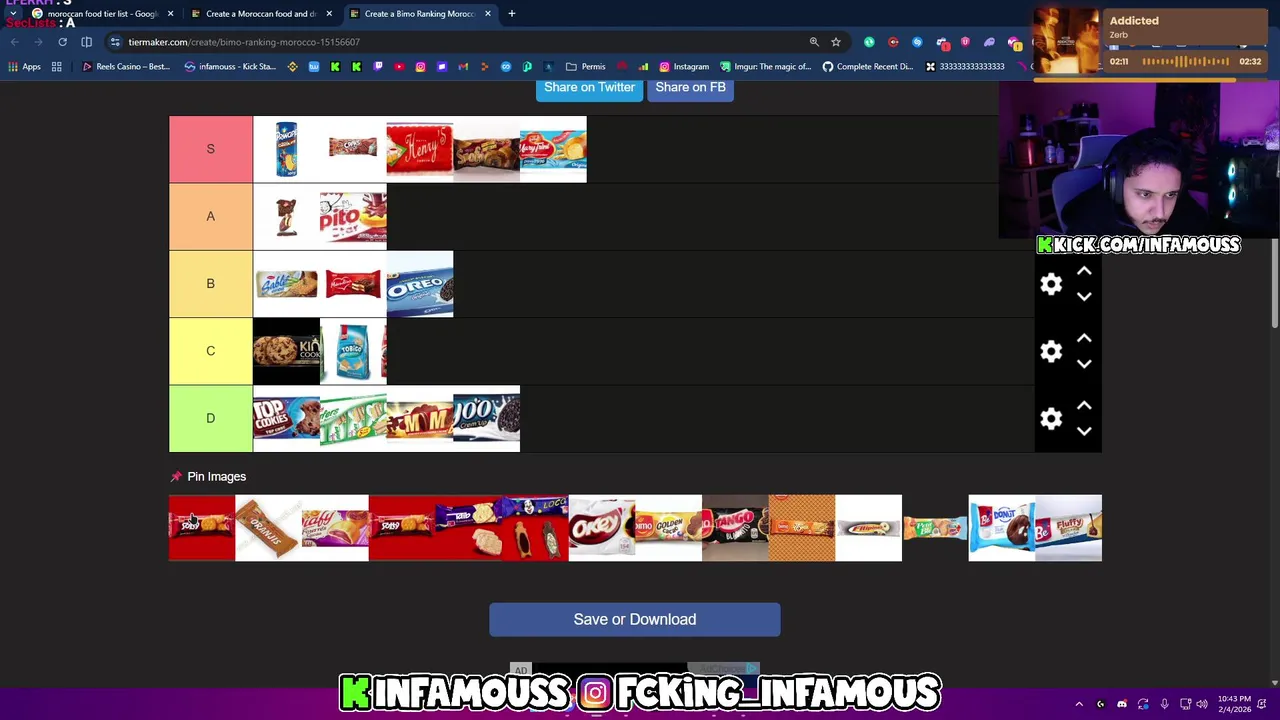Viewport: 1280px width, 720px height.
Task: Move tier C row up with chevron
Action: (x=1084, y=339)
